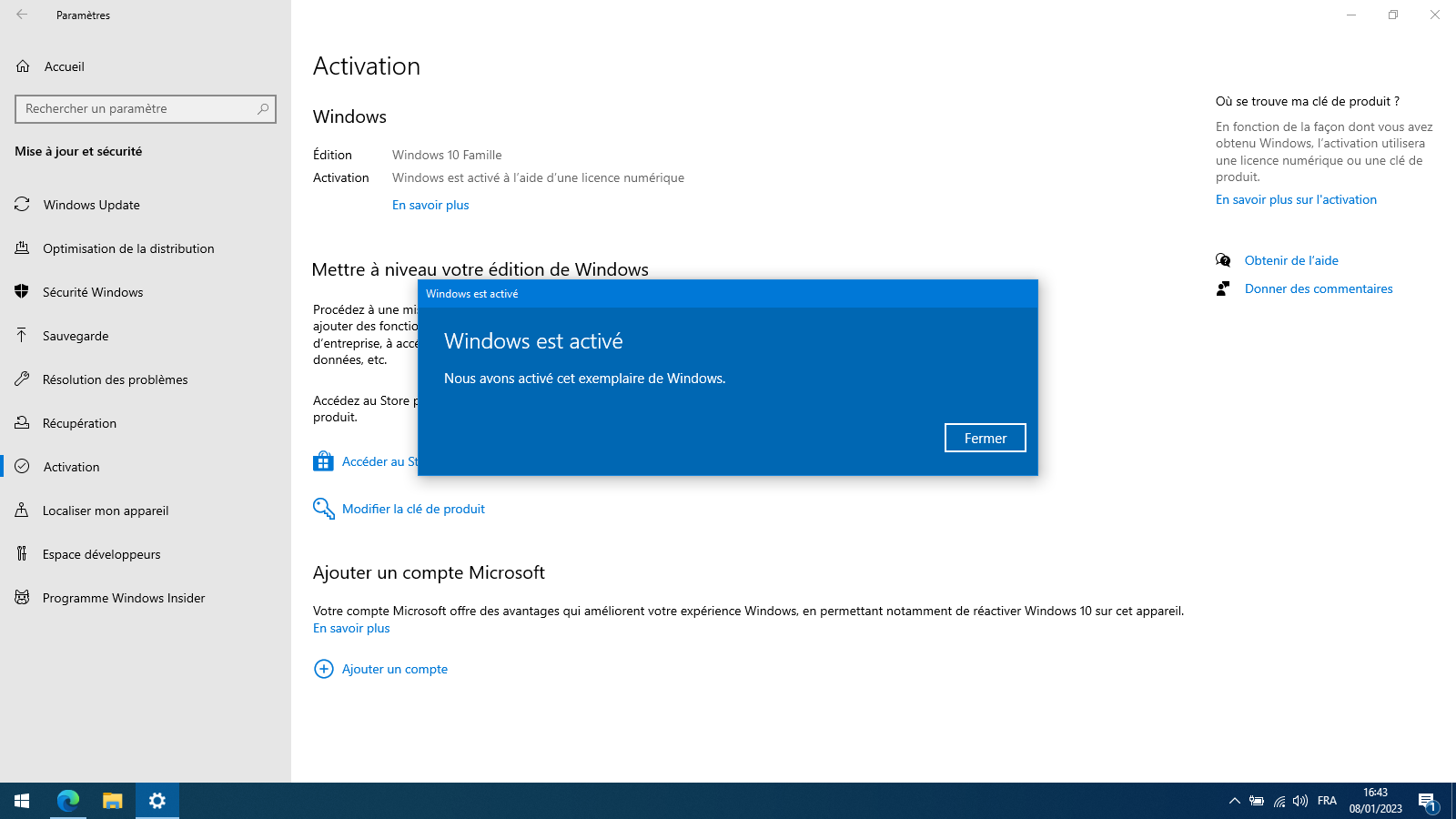Click the search magnifier icon
The height and width of the screenshot is (819, 1456).
(x=263, y=108)
